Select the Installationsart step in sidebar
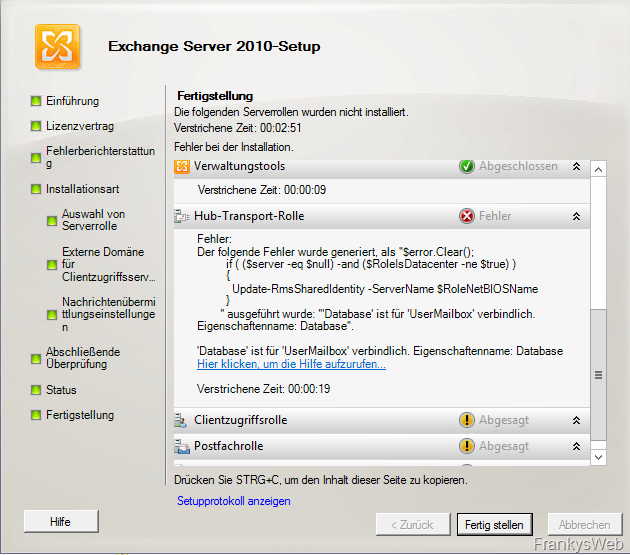This screenshot has height=555, width=630. tap(82, 188)
